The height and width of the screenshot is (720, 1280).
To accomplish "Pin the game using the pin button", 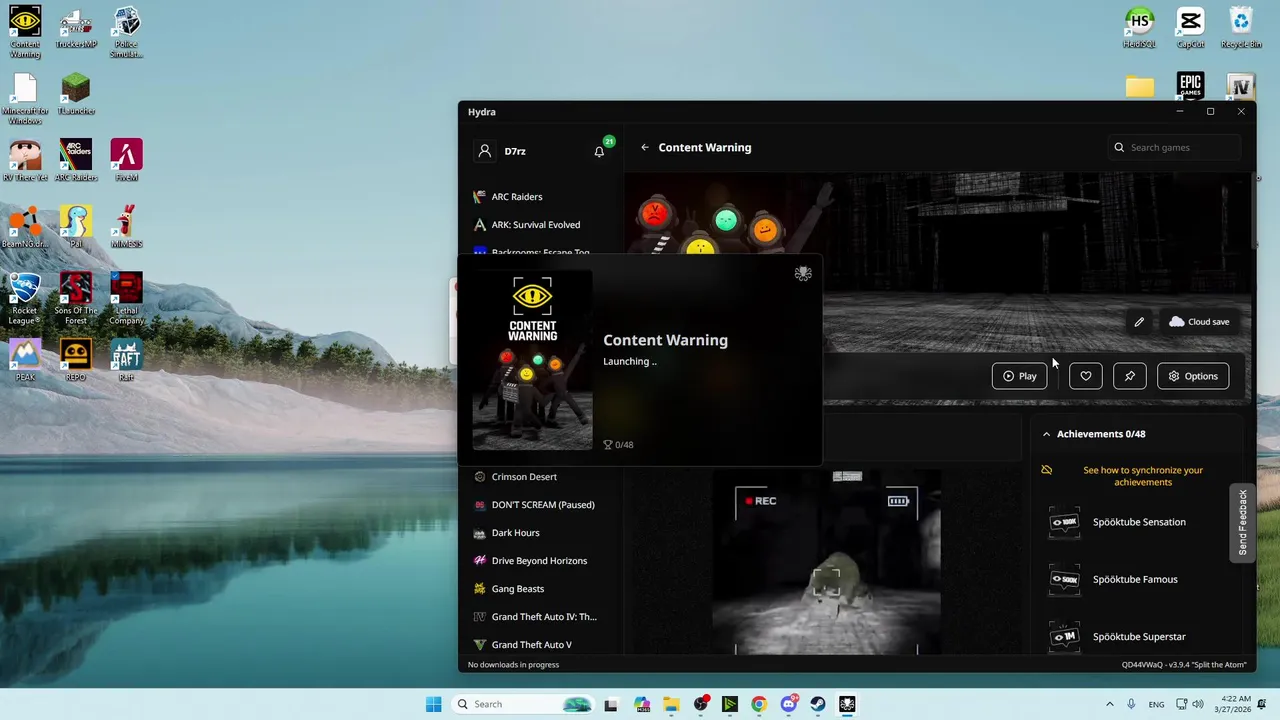I will pos(1130,376).
